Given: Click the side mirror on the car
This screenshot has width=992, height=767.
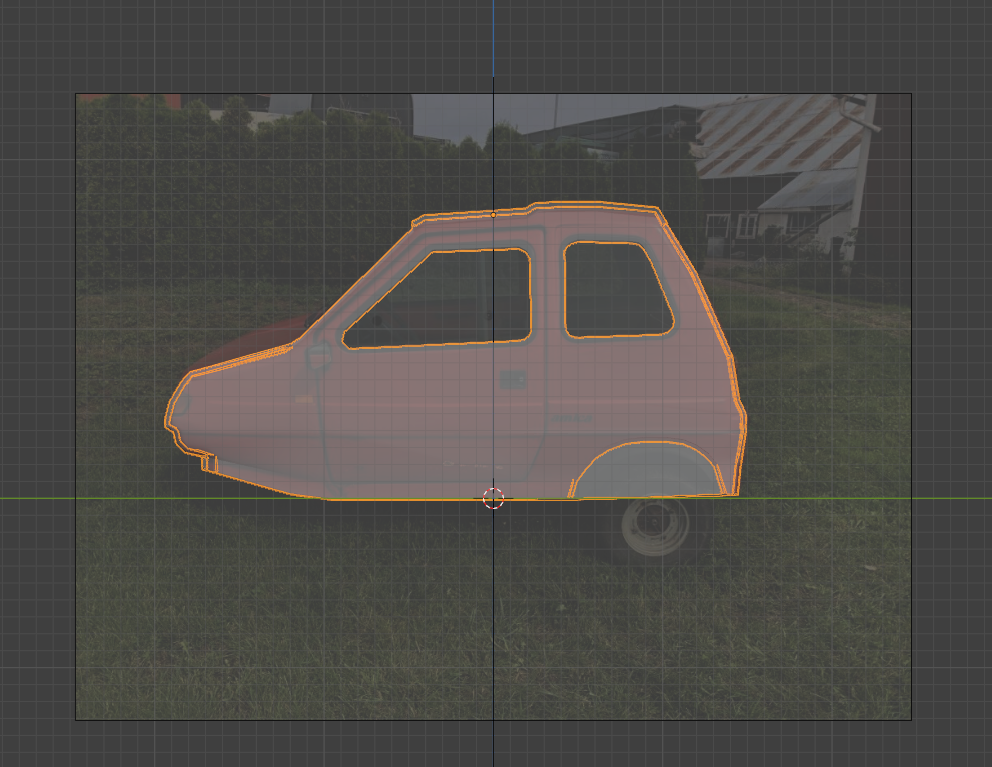Looking at the screenshot, I should click(x=320, y=357).
